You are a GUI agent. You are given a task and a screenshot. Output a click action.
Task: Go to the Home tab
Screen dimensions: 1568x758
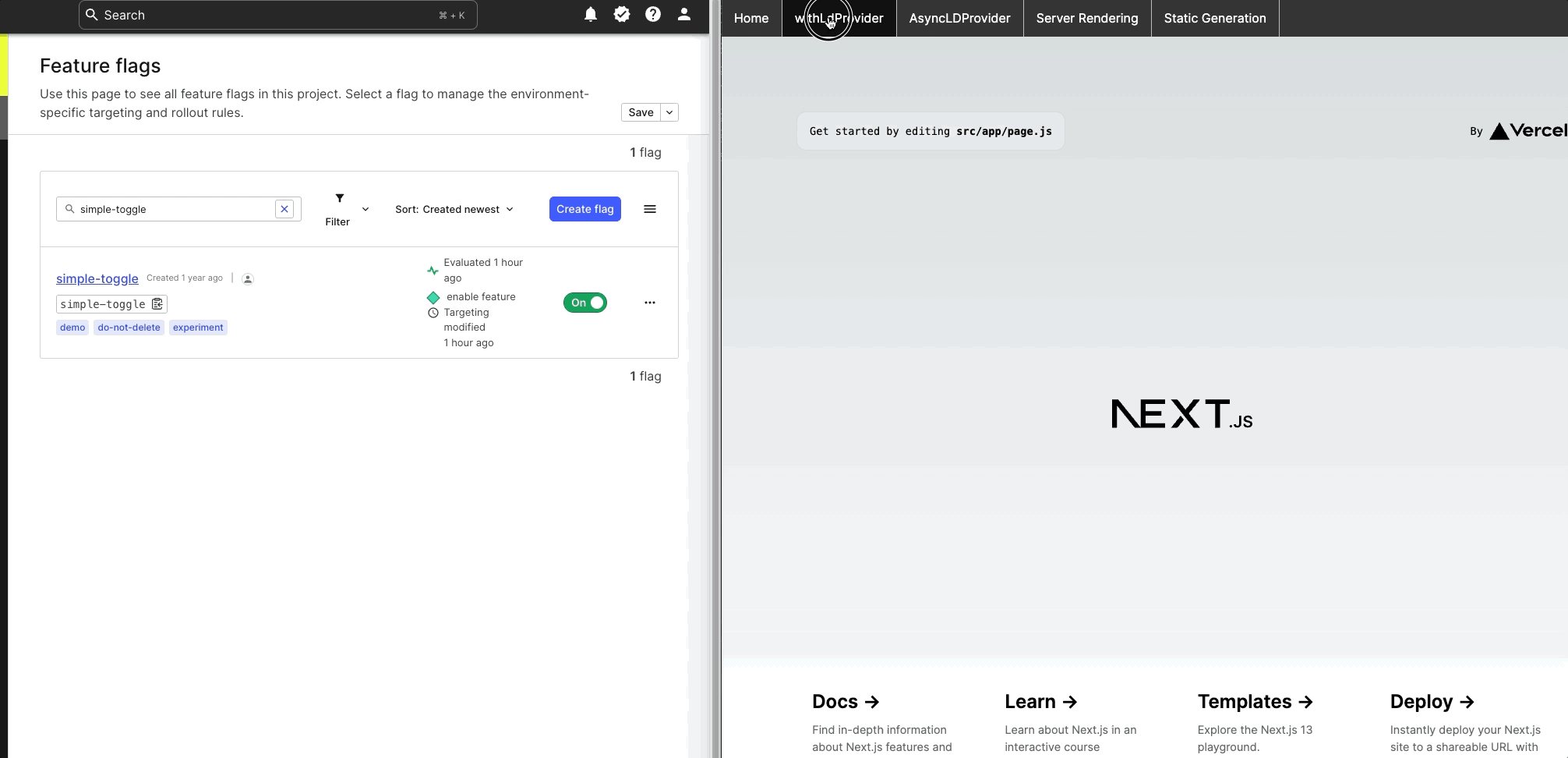(751, 18)
